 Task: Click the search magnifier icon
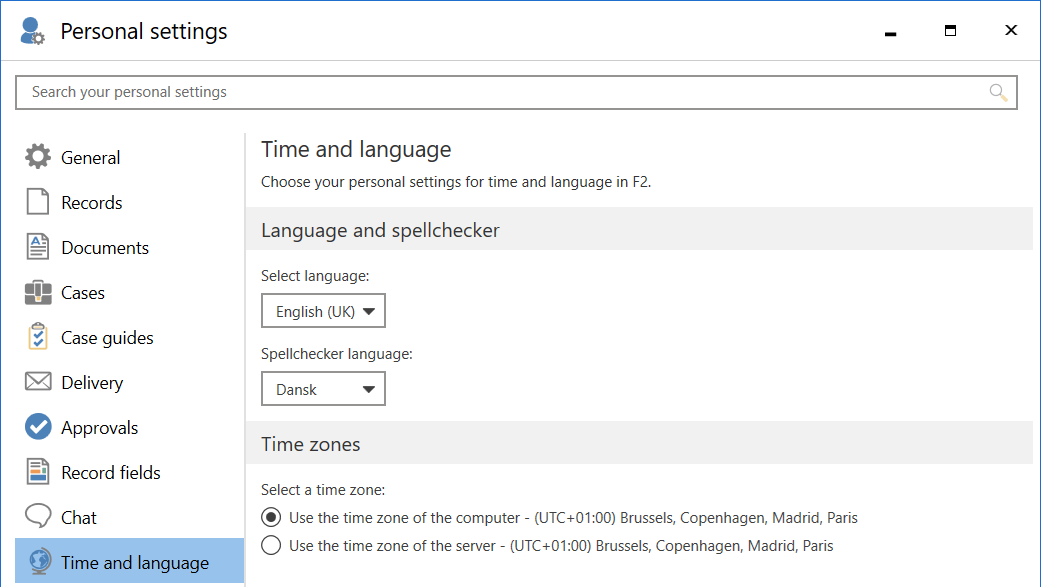(x=999, y=92)
